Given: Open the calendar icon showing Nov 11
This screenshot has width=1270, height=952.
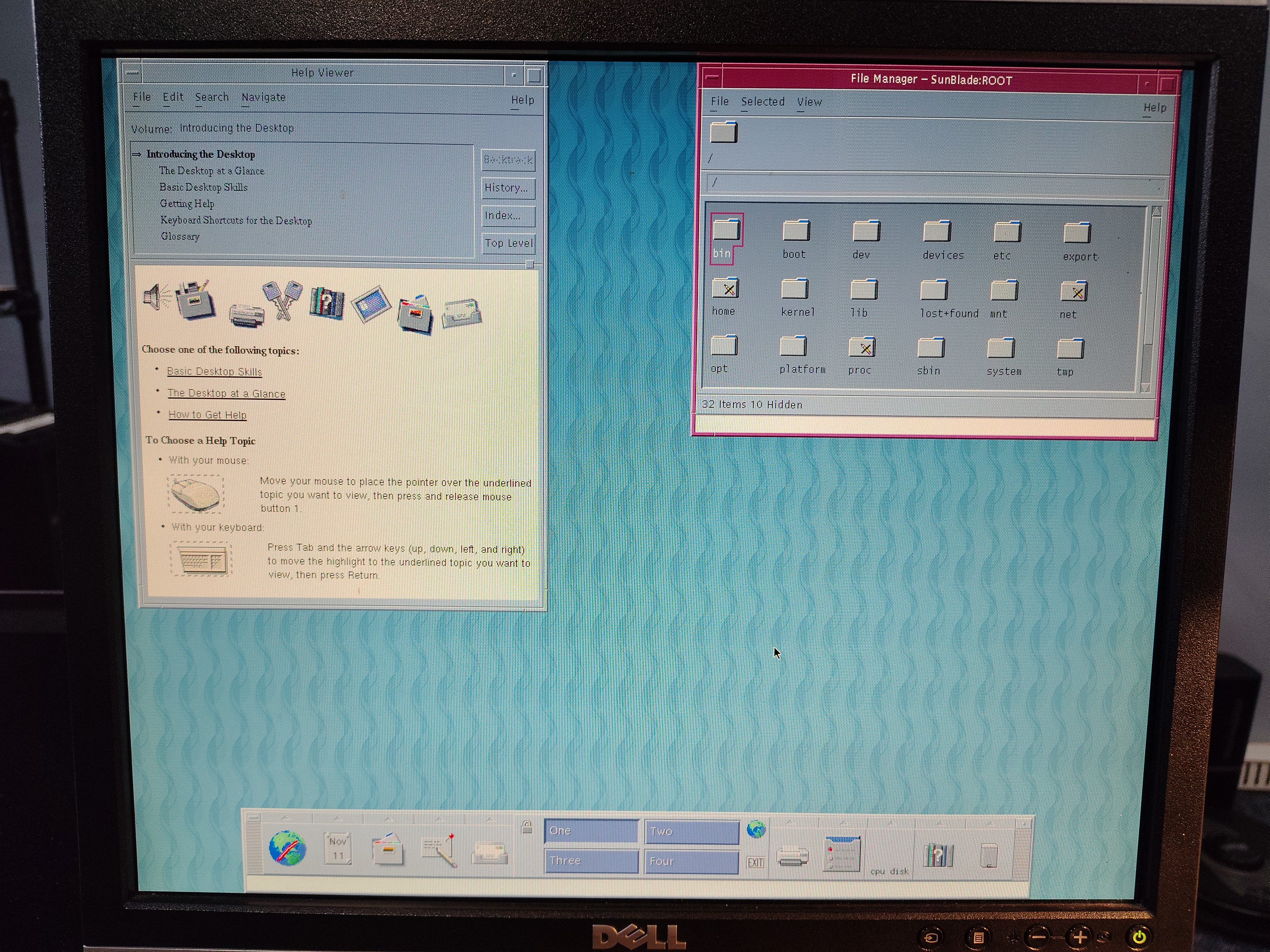Looking at the screenshot, I should (338, 849).
